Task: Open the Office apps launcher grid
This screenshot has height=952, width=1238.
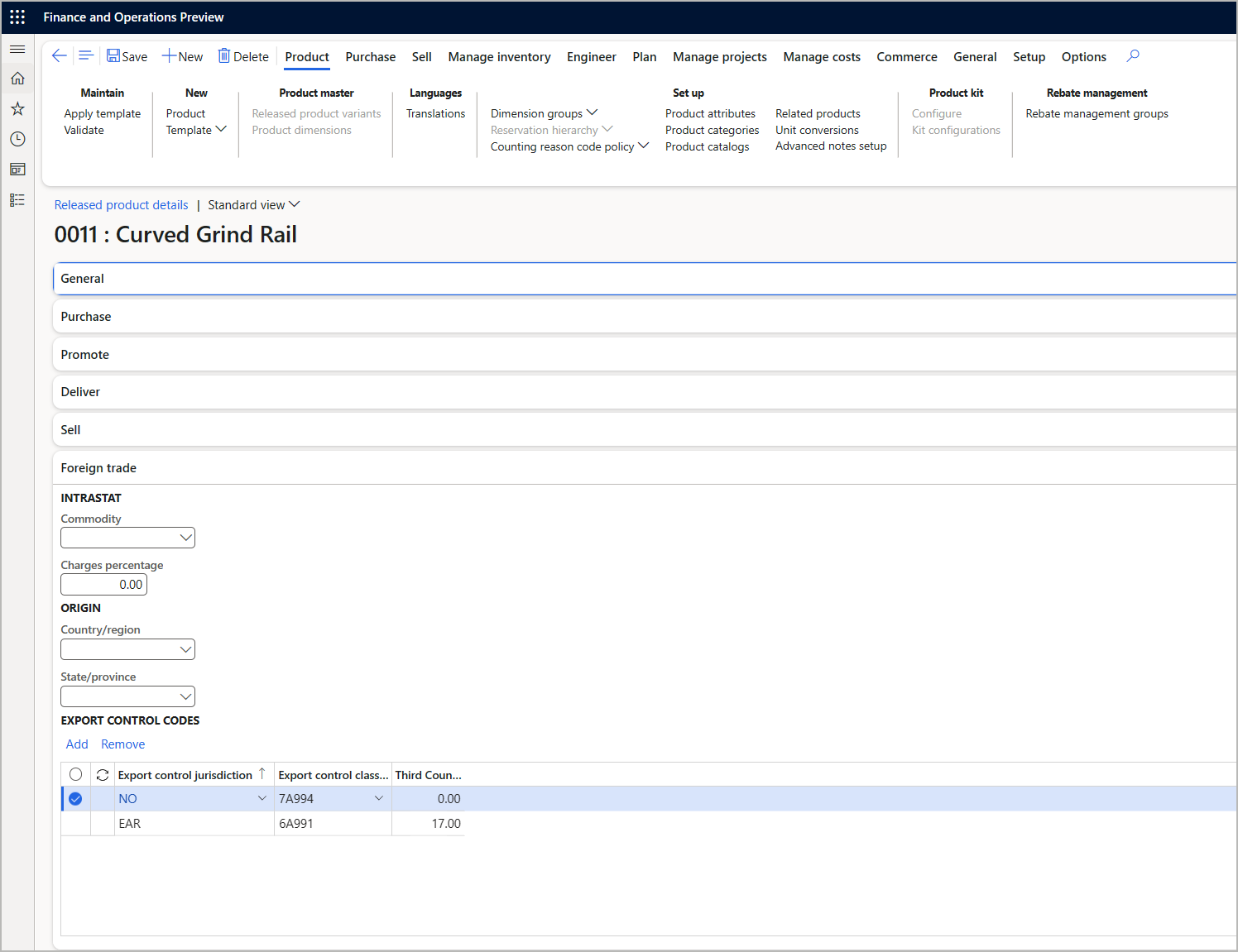Action: tap(17, 17)
